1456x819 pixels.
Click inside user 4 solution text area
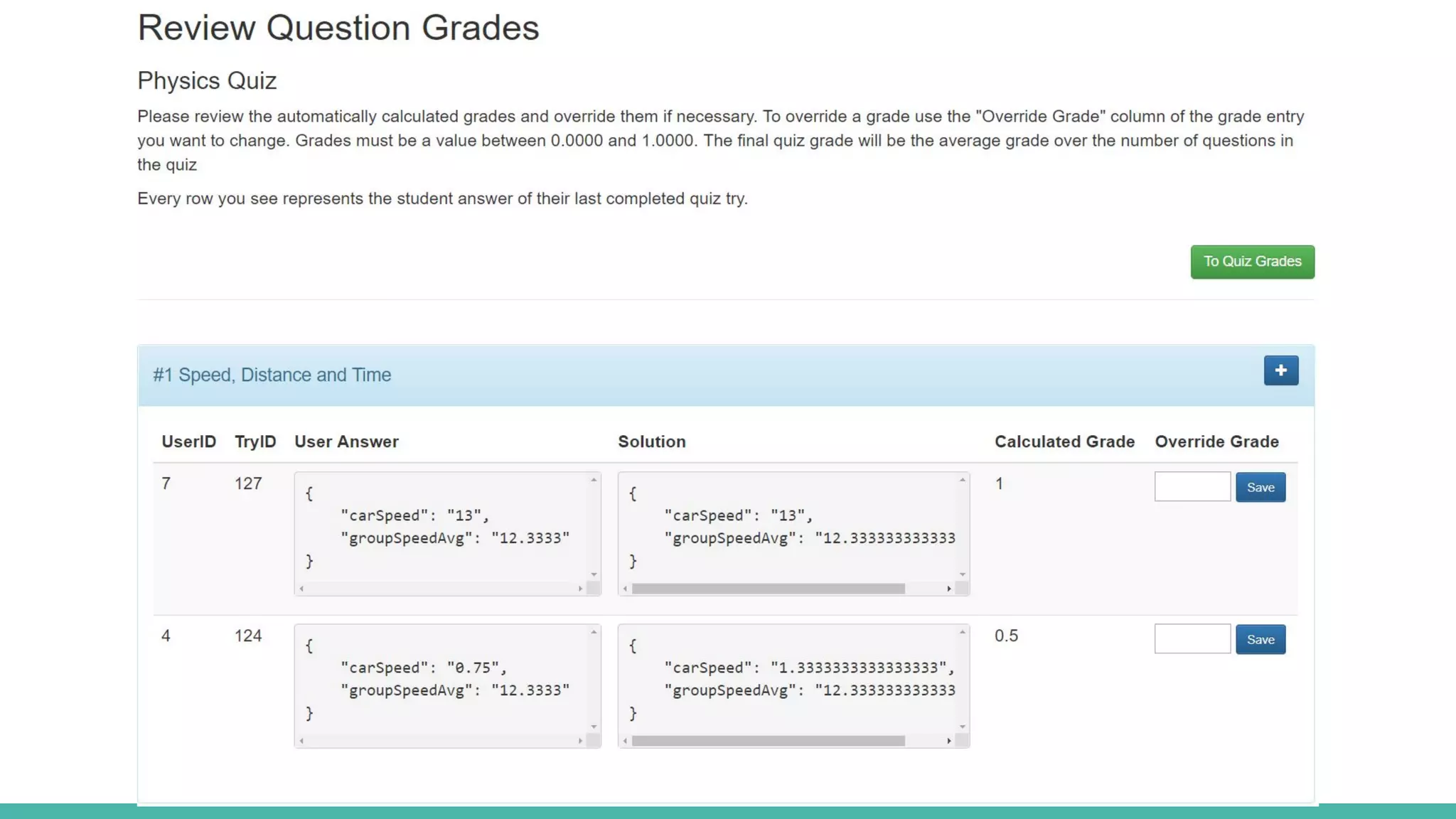point(789,680)
